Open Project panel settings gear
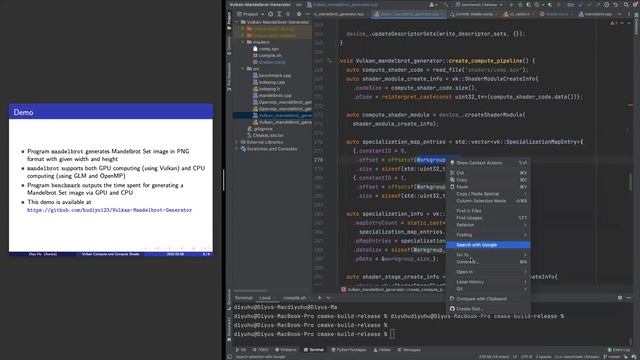The image size is (640, 360). (298, 14)
